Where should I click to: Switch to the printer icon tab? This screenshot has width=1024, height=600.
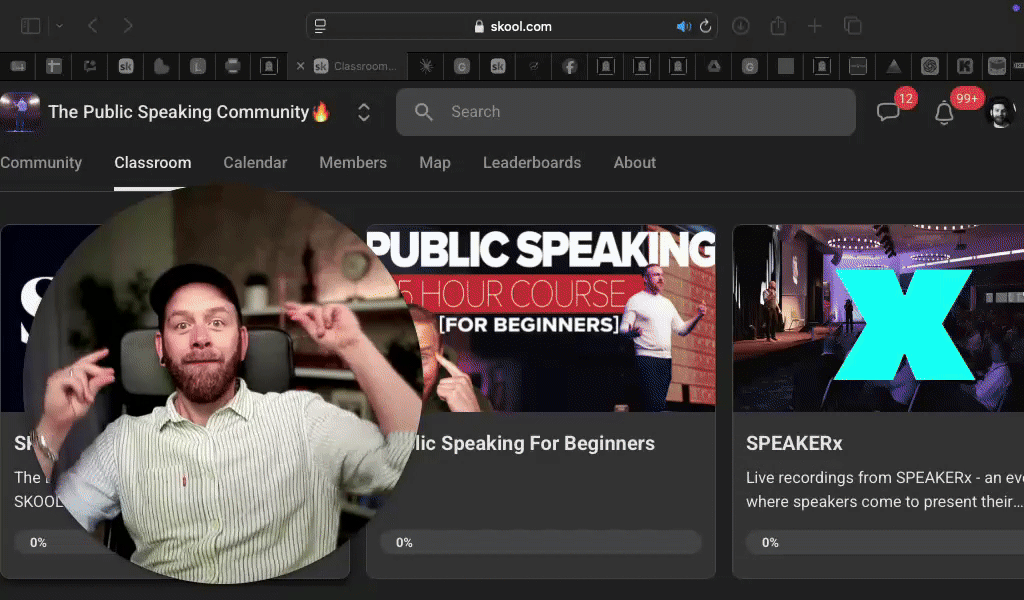232,66
